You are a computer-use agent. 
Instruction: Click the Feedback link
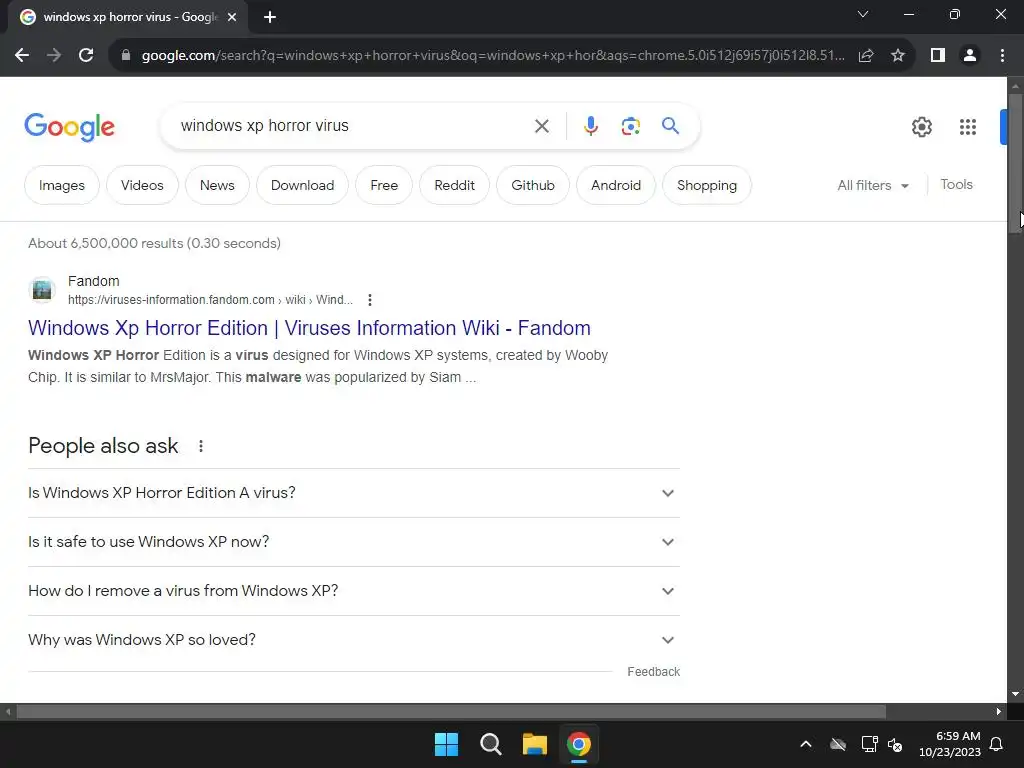[x=653, y=672]
